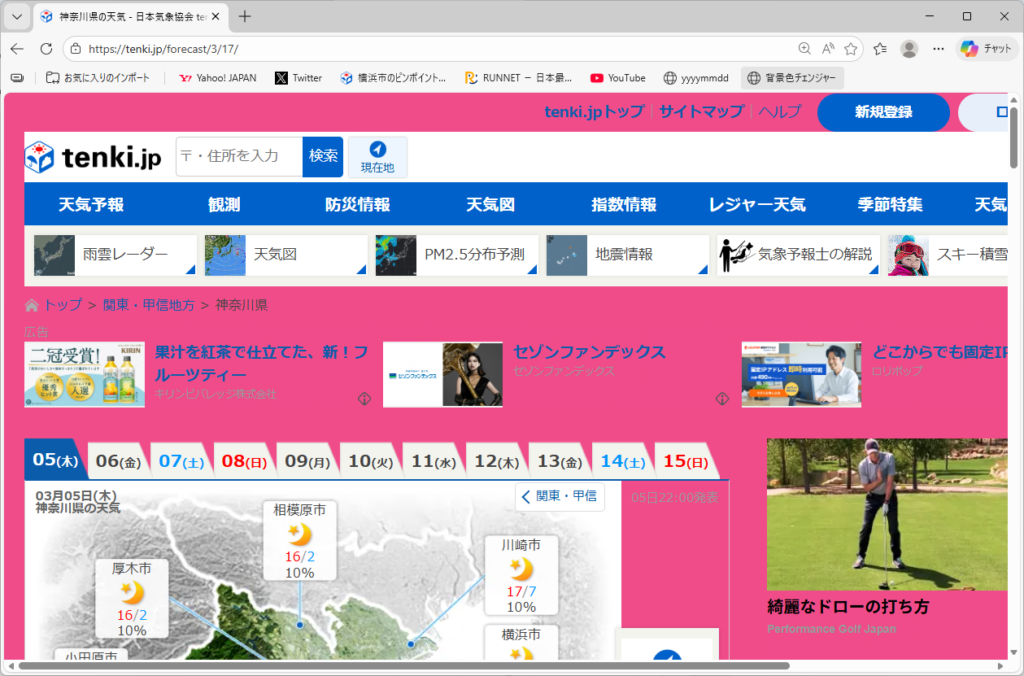The width and height of the screenshot is (1024, 676).
Task: Add this page to favorites star icon
Action: (851, 48)
